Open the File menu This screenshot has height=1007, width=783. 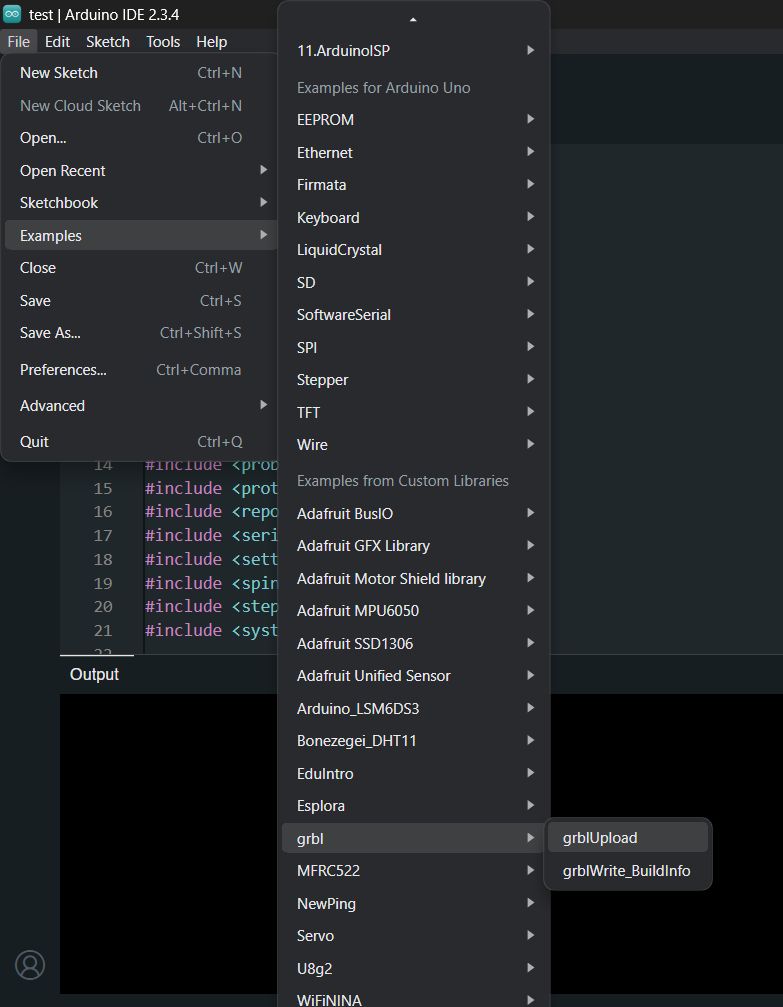point(19,42)
